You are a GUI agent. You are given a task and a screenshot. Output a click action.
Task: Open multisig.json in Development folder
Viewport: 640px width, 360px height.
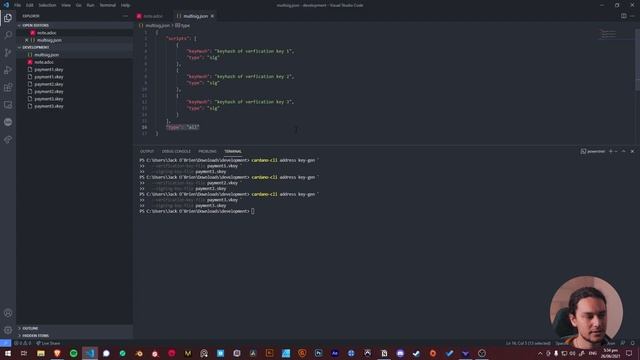74,55
